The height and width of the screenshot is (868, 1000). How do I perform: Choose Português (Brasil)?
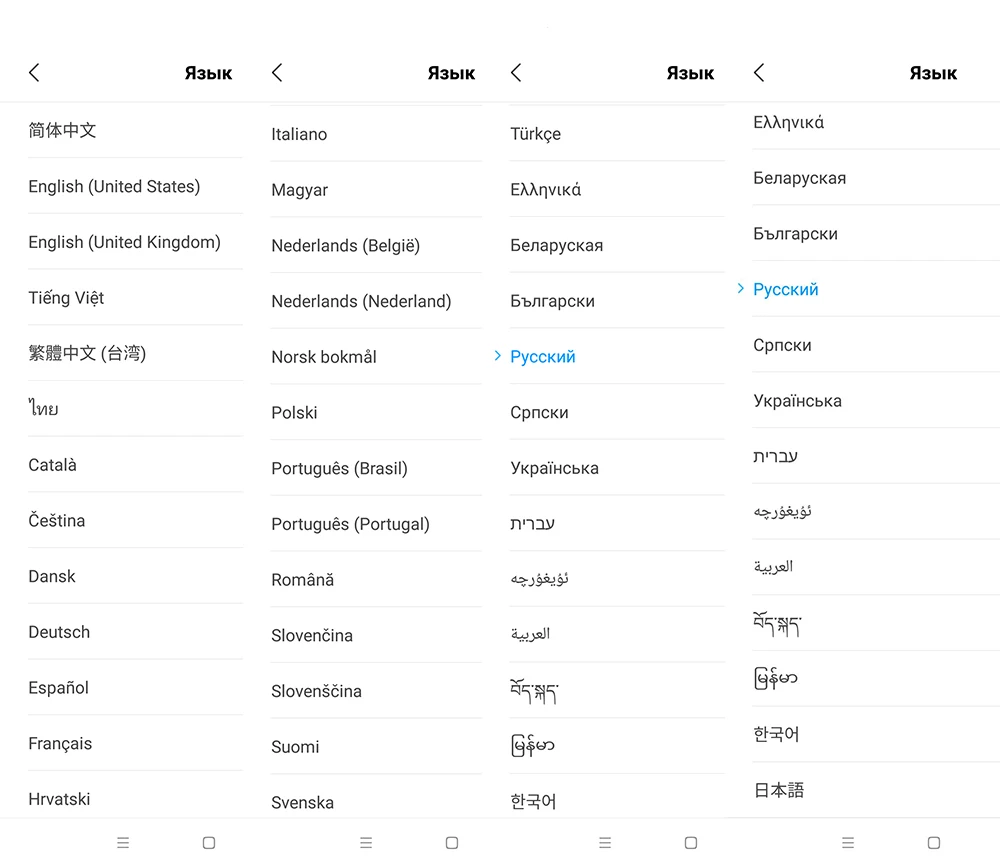tap(339, 469)
